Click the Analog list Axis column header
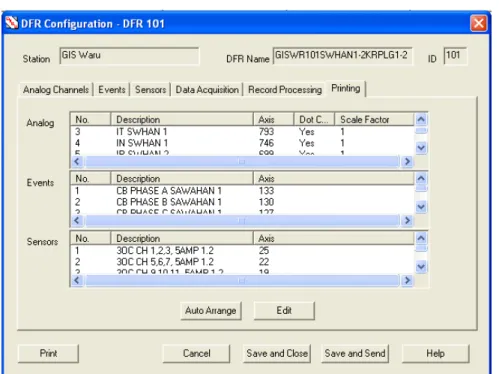 tap(273, 119)
